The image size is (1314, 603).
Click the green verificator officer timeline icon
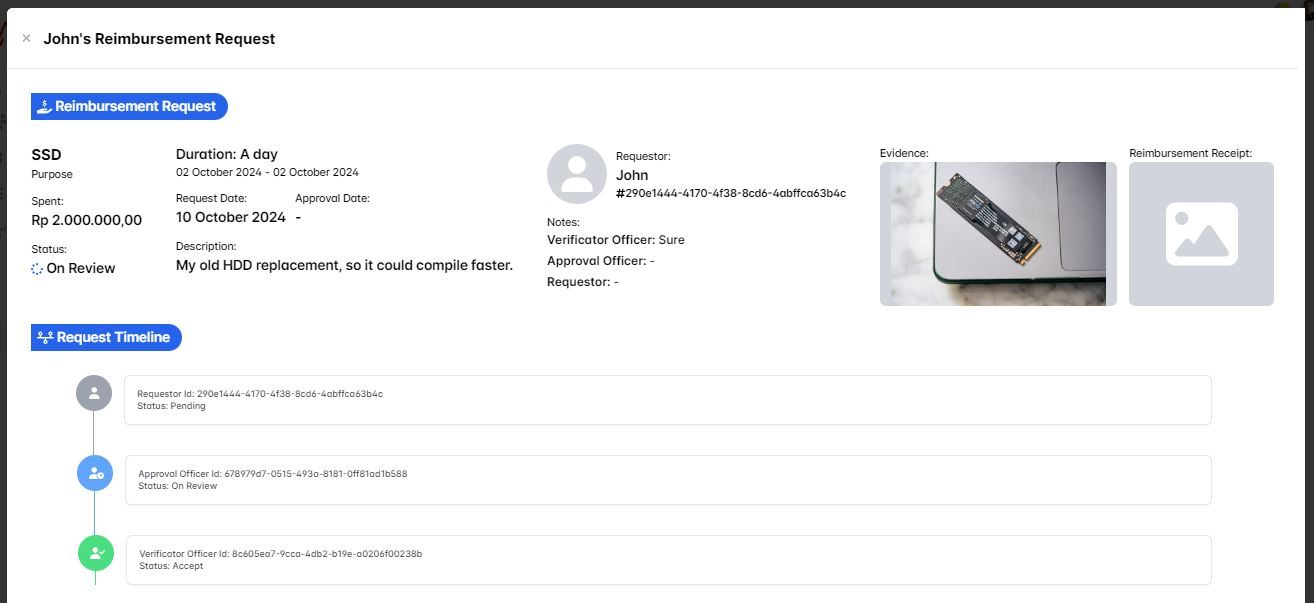(96, 552)
